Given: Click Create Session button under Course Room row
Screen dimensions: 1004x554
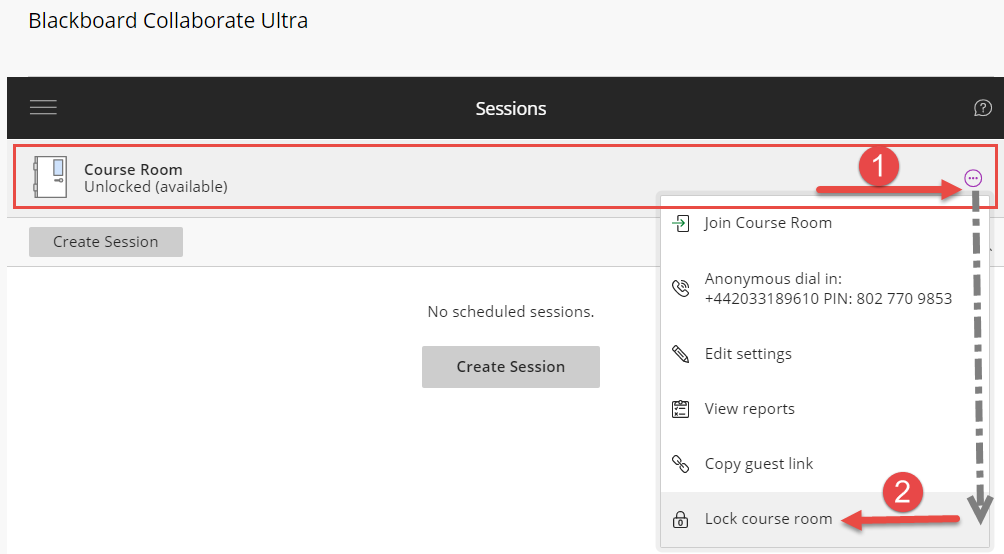Looking at the screenshot, I should [106, 242].
